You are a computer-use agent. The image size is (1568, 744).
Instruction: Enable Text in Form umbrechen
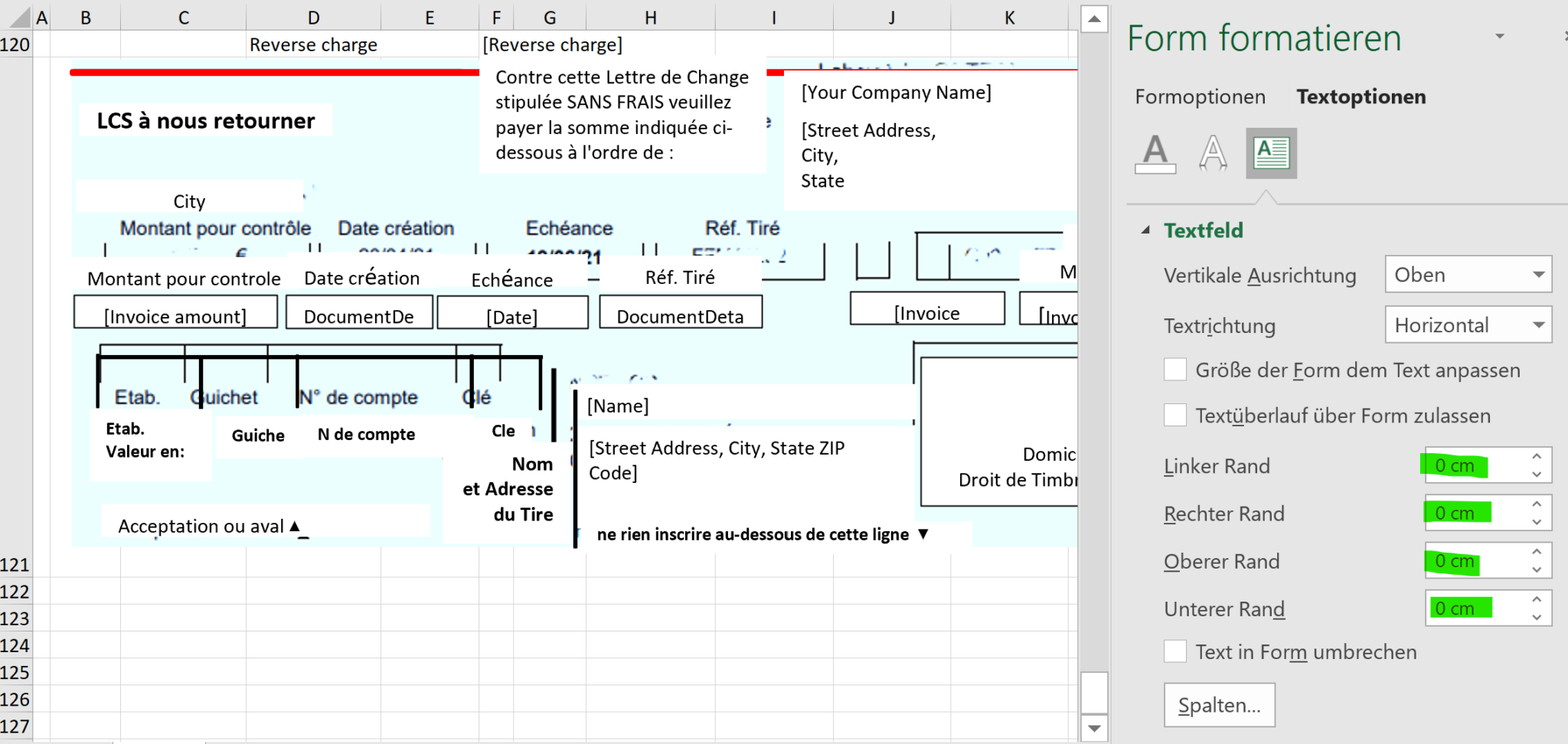tap(1176, 651)
